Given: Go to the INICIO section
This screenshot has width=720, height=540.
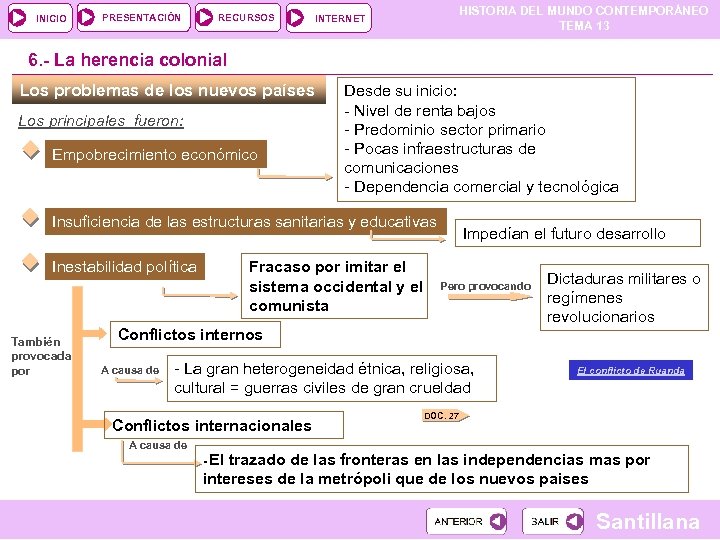Looking at the screenshot, I should [x=40, y=18].
